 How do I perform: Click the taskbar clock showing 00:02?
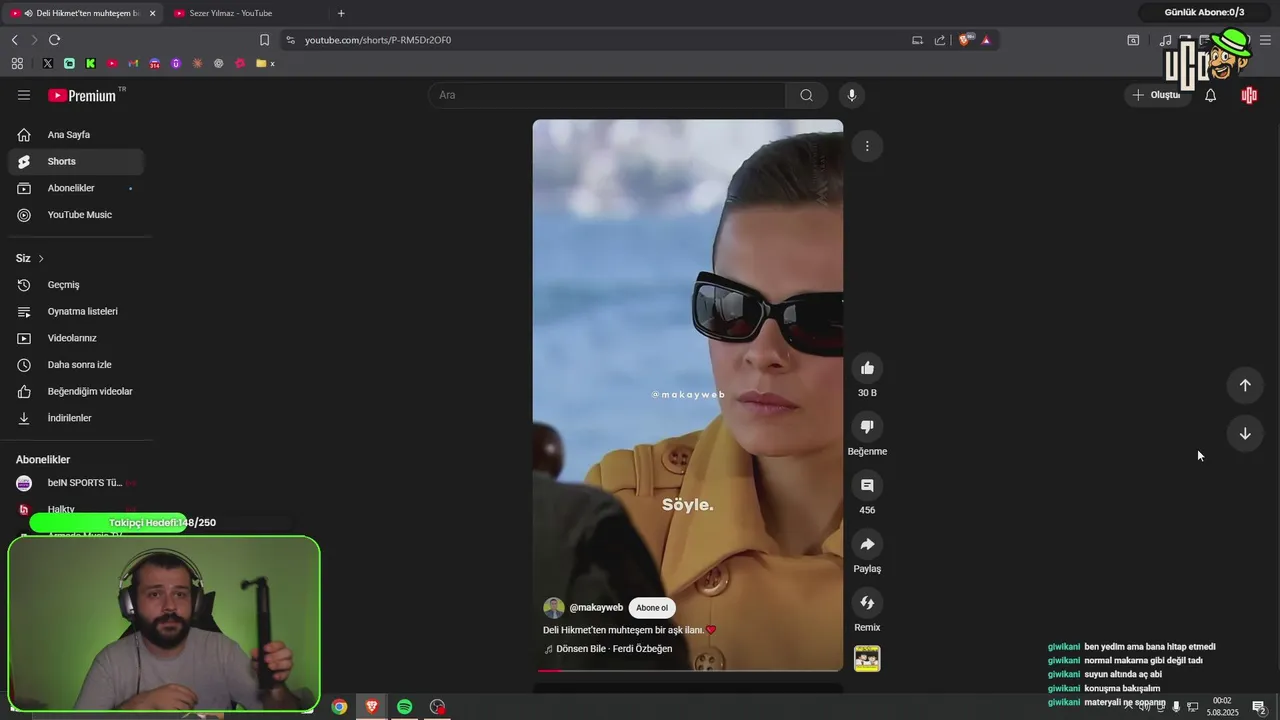pos(1222,707)
